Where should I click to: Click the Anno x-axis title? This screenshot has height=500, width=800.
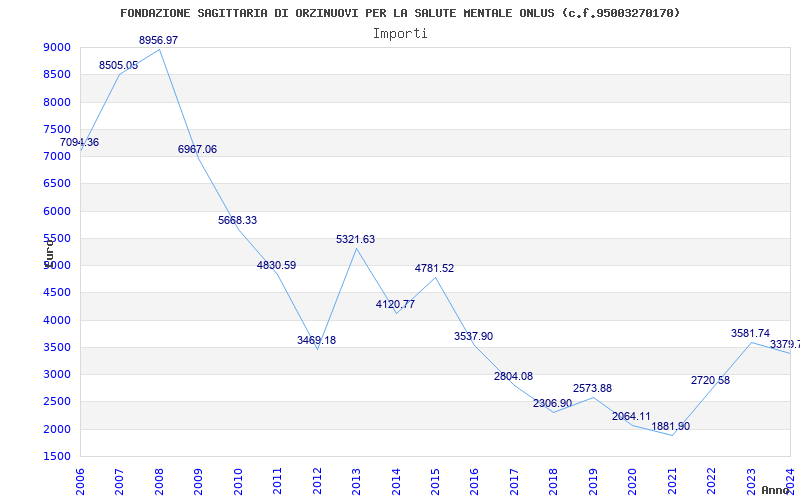click(x=774, y=490)
